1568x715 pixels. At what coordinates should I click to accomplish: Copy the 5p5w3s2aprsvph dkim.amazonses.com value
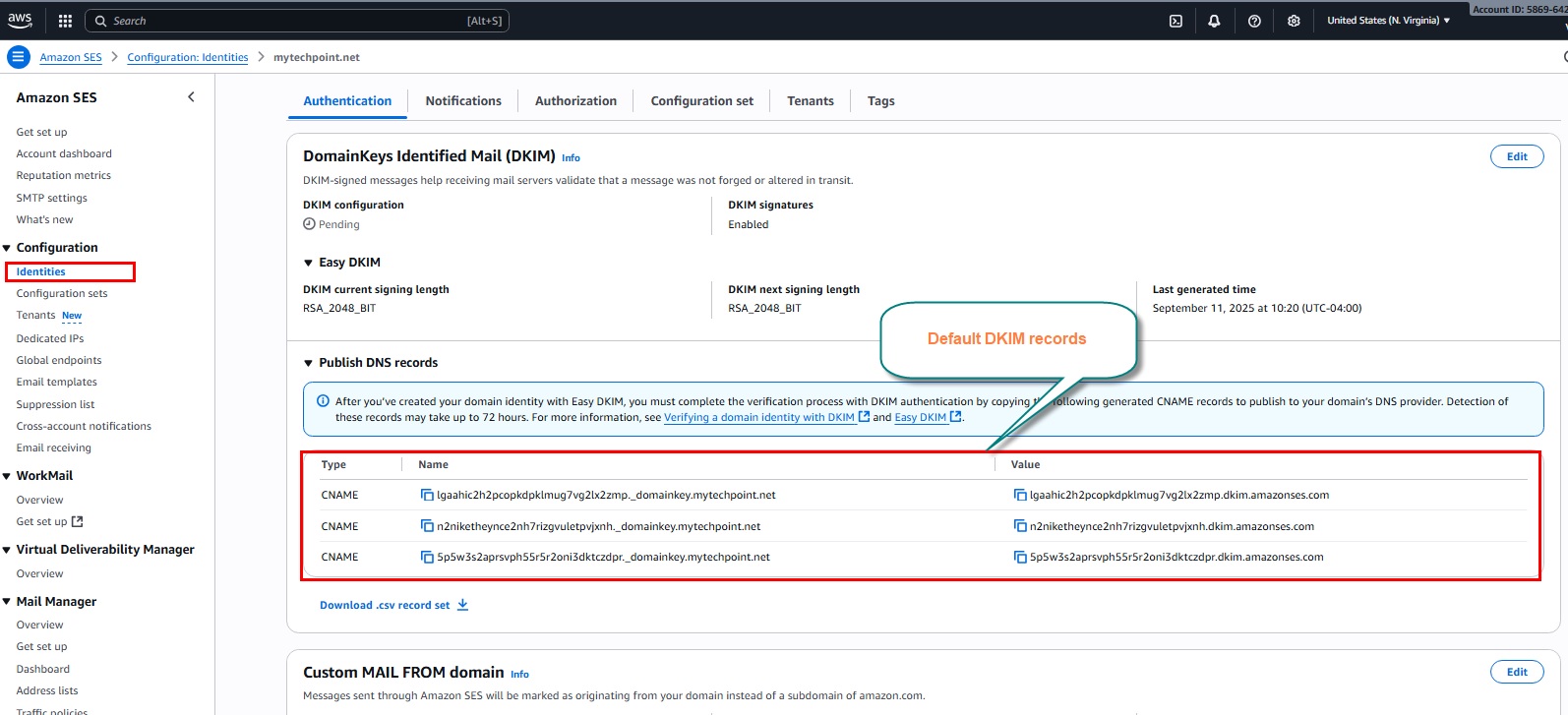click(1020, 557)
